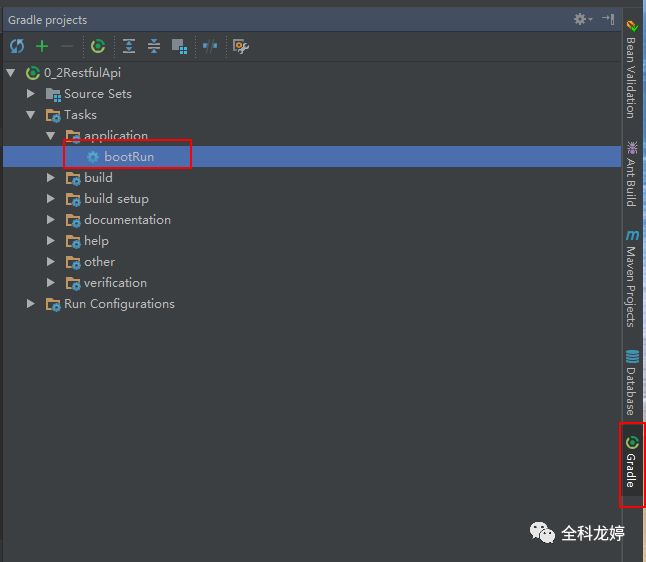646x562 pixels.
Task: Click the build setup folder icon
Action: point(73,199)
